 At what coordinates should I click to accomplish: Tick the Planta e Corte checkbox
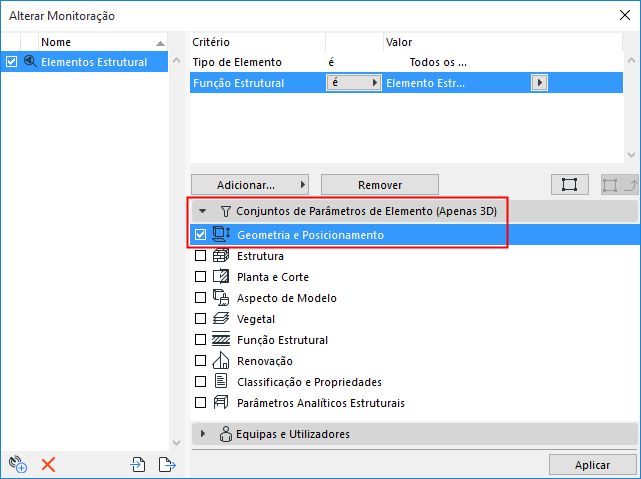(201, 277)
